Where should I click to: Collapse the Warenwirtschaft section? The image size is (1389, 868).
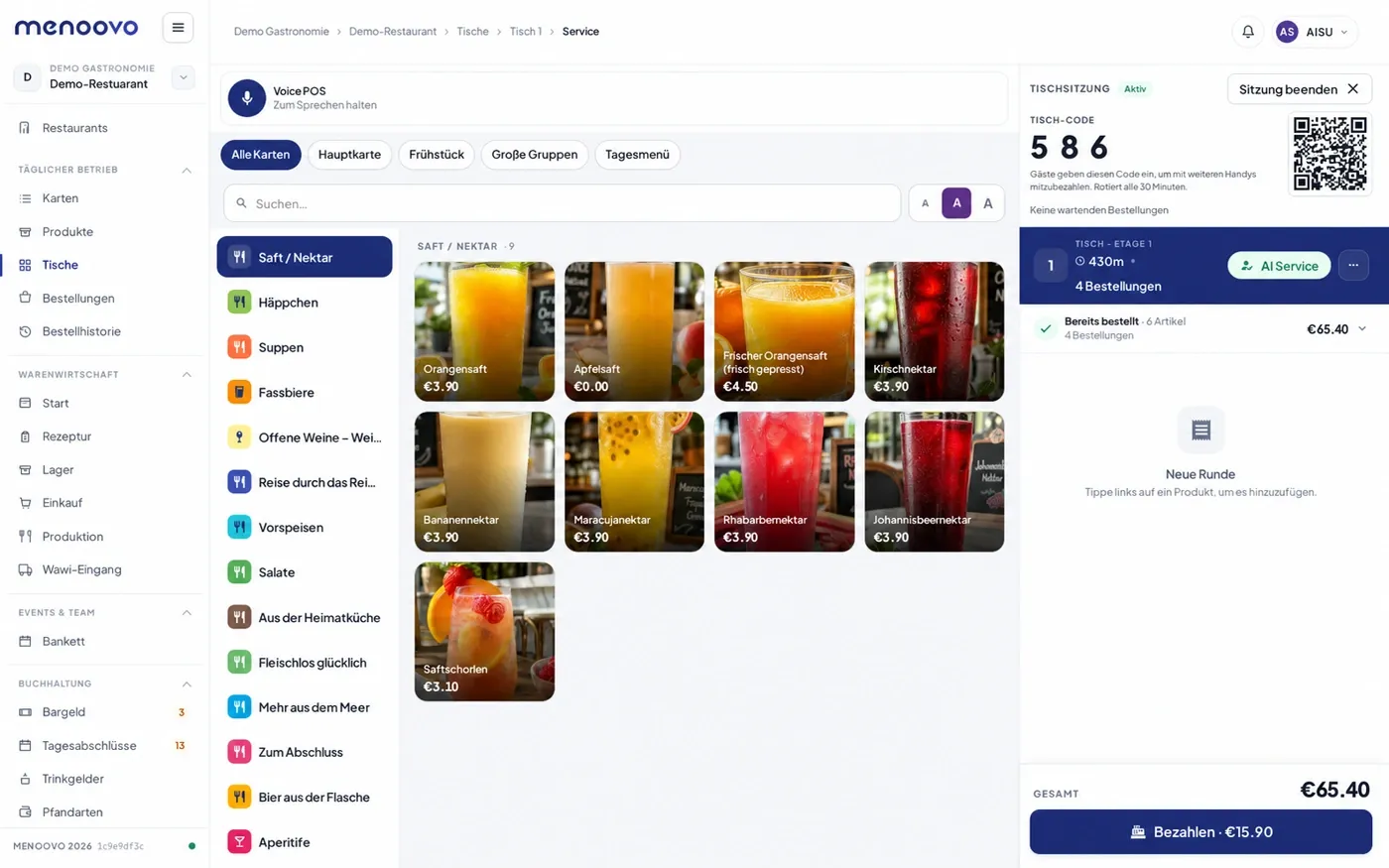[187, 375]
